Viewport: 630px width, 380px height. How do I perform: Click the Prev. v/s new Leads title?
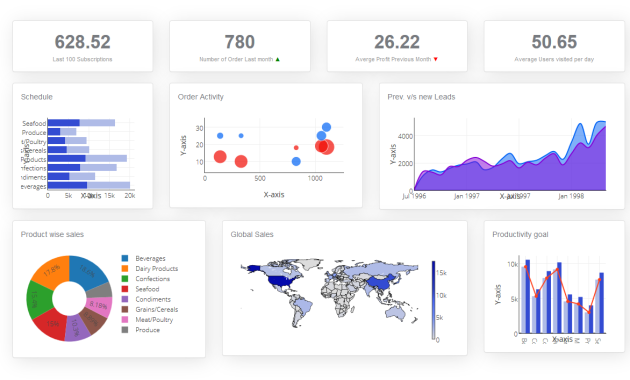click(421, 97)
